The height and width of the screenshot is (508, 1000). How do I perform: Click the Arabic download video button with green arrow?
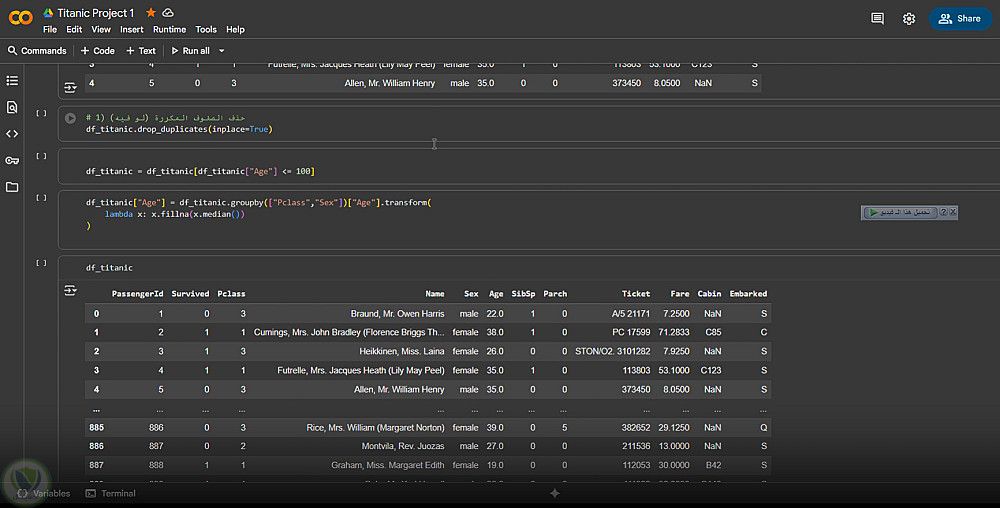tap(899, 212)
